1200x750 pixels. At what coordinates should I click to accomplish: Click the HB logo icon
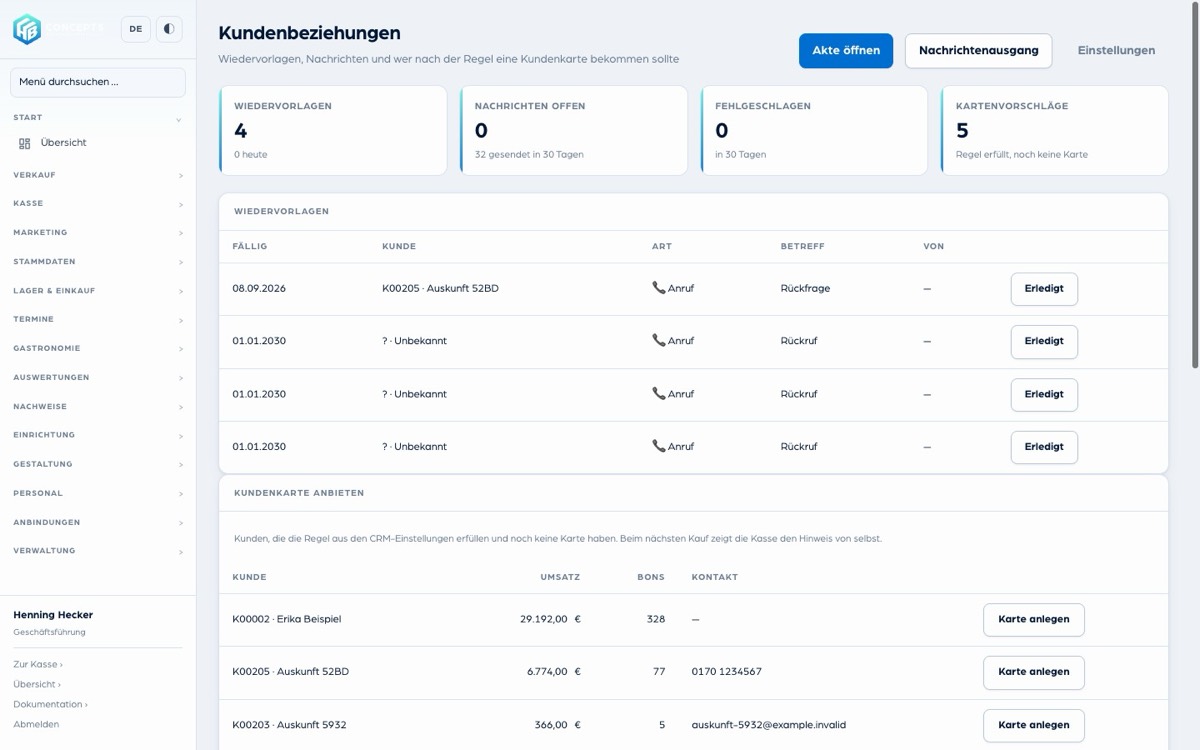(27, 29)
